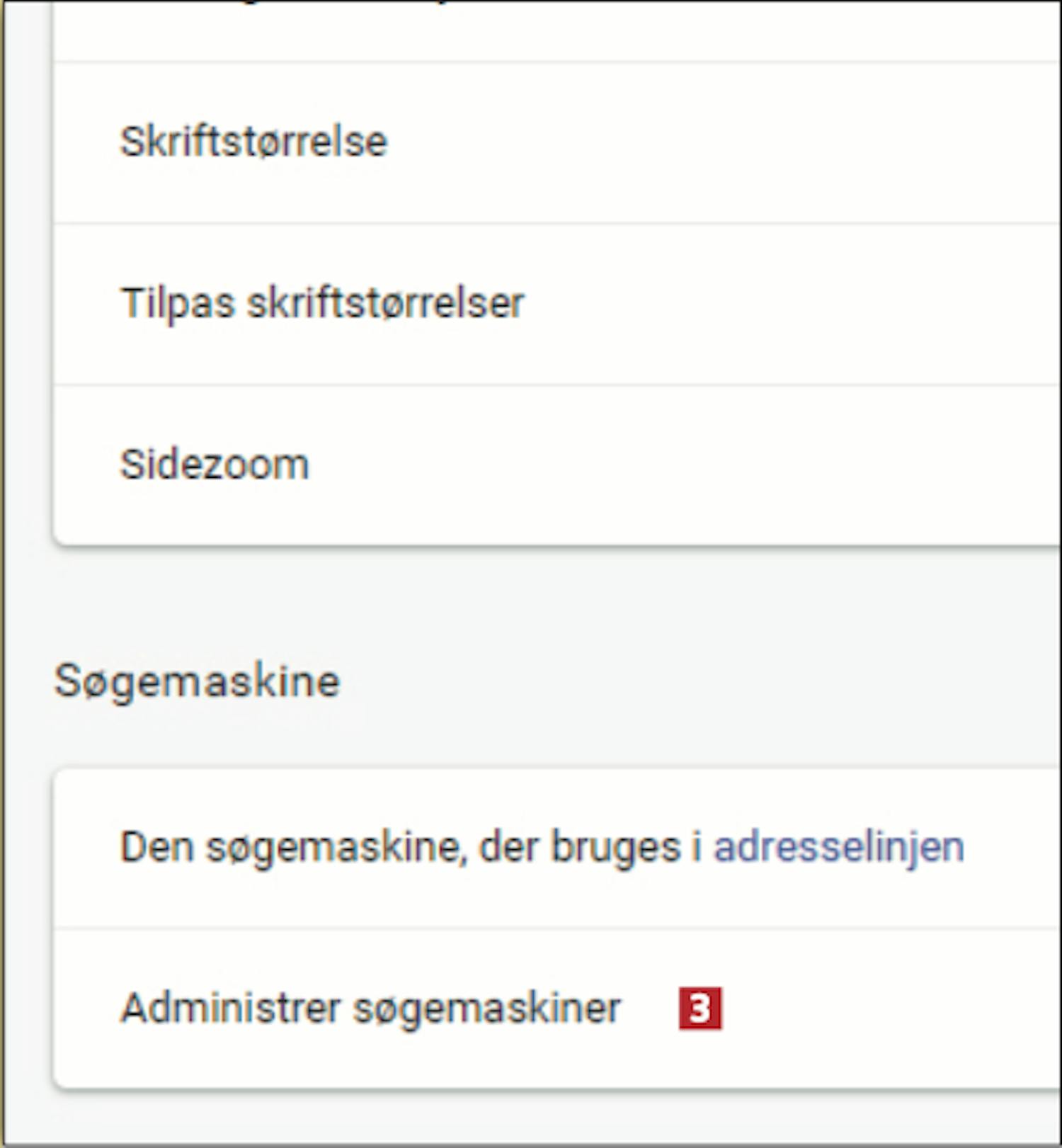Open Tilpas skriftstørrelser options
The image size is (1062, 1148).
(x=322, y=303)
